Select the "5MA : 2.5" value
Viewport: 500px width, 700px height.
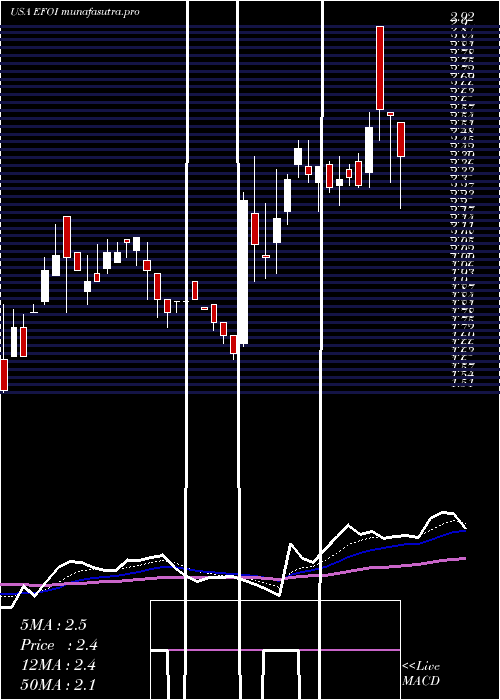[x=53, y=625]
